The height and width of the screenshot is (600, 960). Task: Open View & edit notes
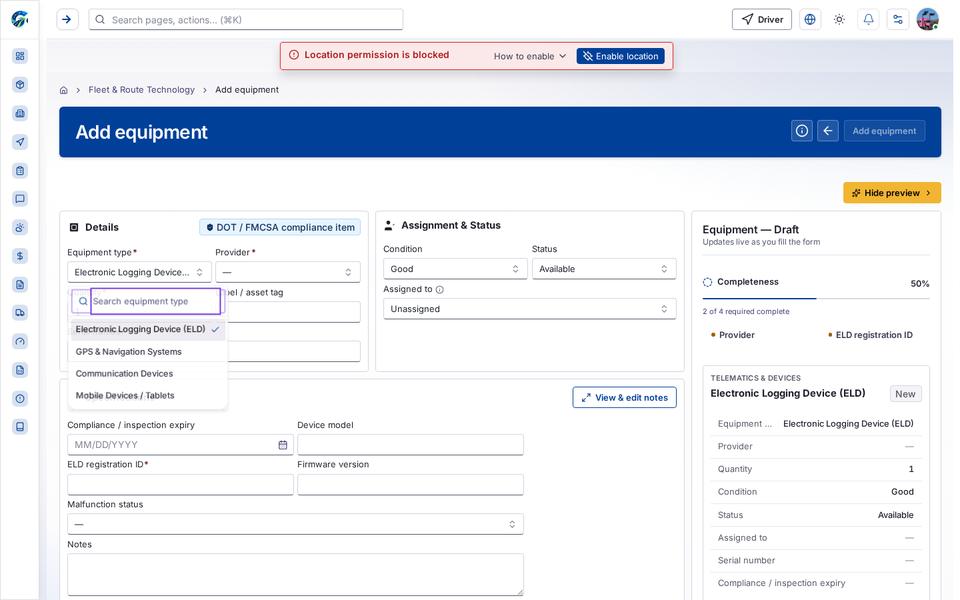click(x=624, y=398)
